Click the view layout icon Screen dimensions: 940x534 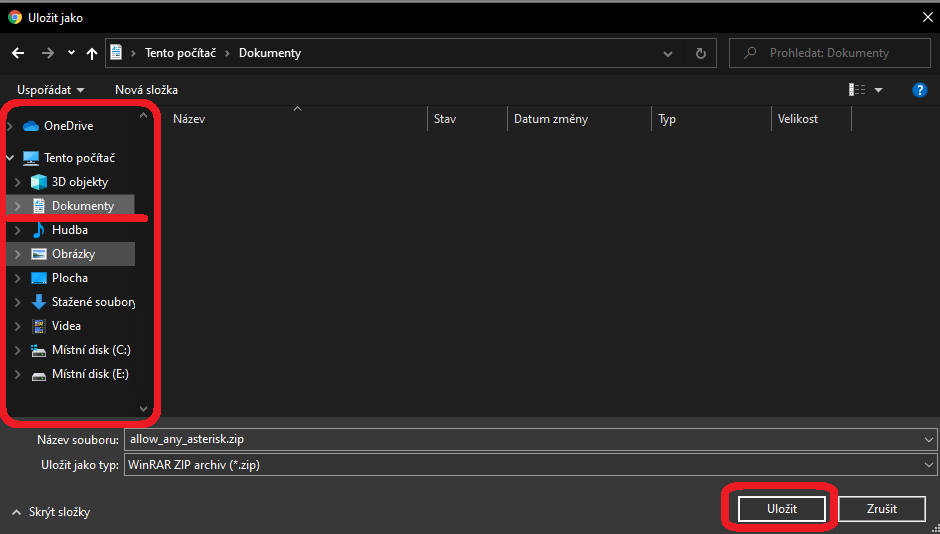[857, 90]
